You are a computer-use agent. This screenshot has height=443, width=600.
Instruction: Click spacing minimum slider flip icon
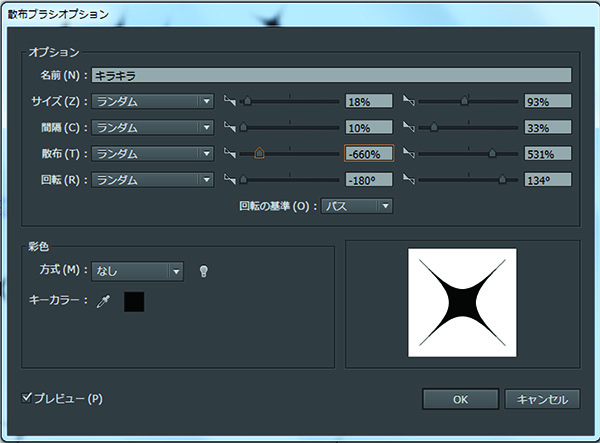point(230,127)
